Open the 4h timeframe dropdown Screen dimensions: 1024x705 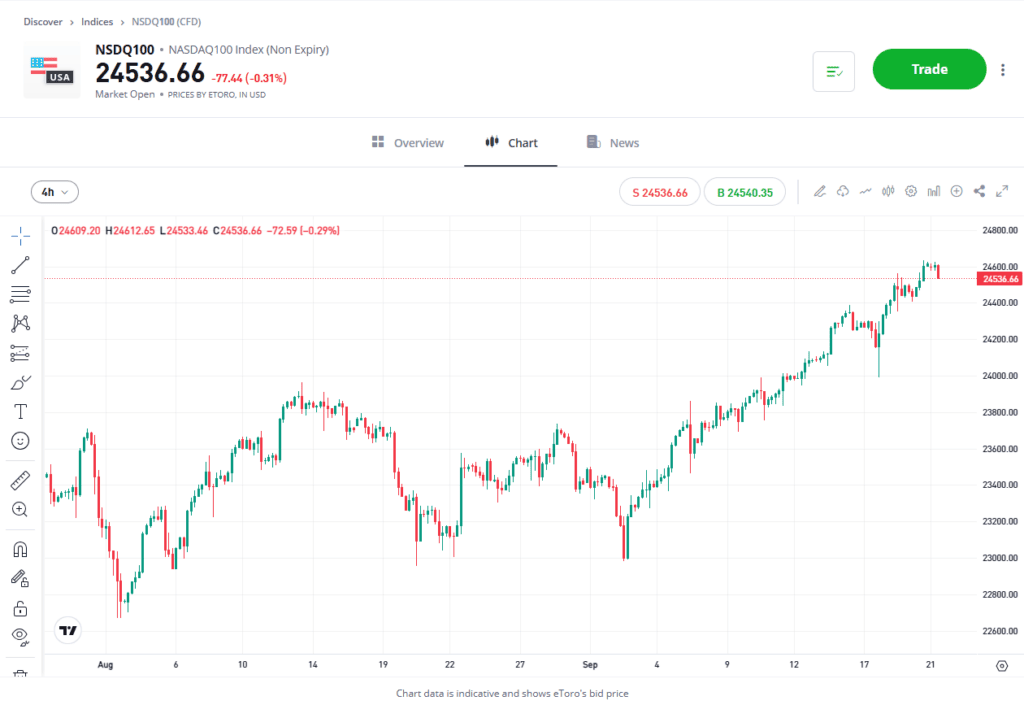(x=55, y=192)
